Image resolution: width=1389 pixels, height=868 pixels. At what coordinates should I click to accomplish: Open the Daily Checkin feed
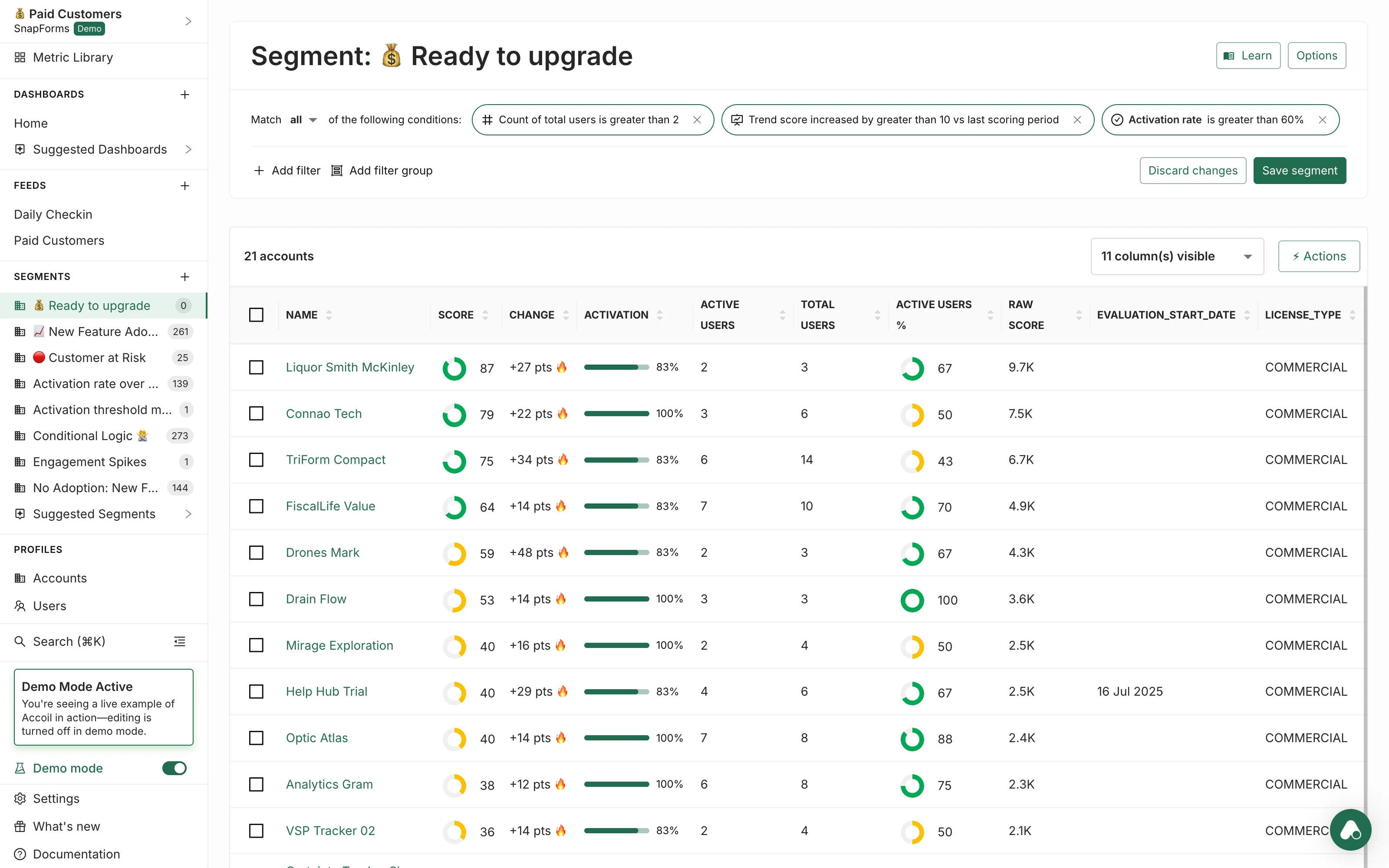53,214
